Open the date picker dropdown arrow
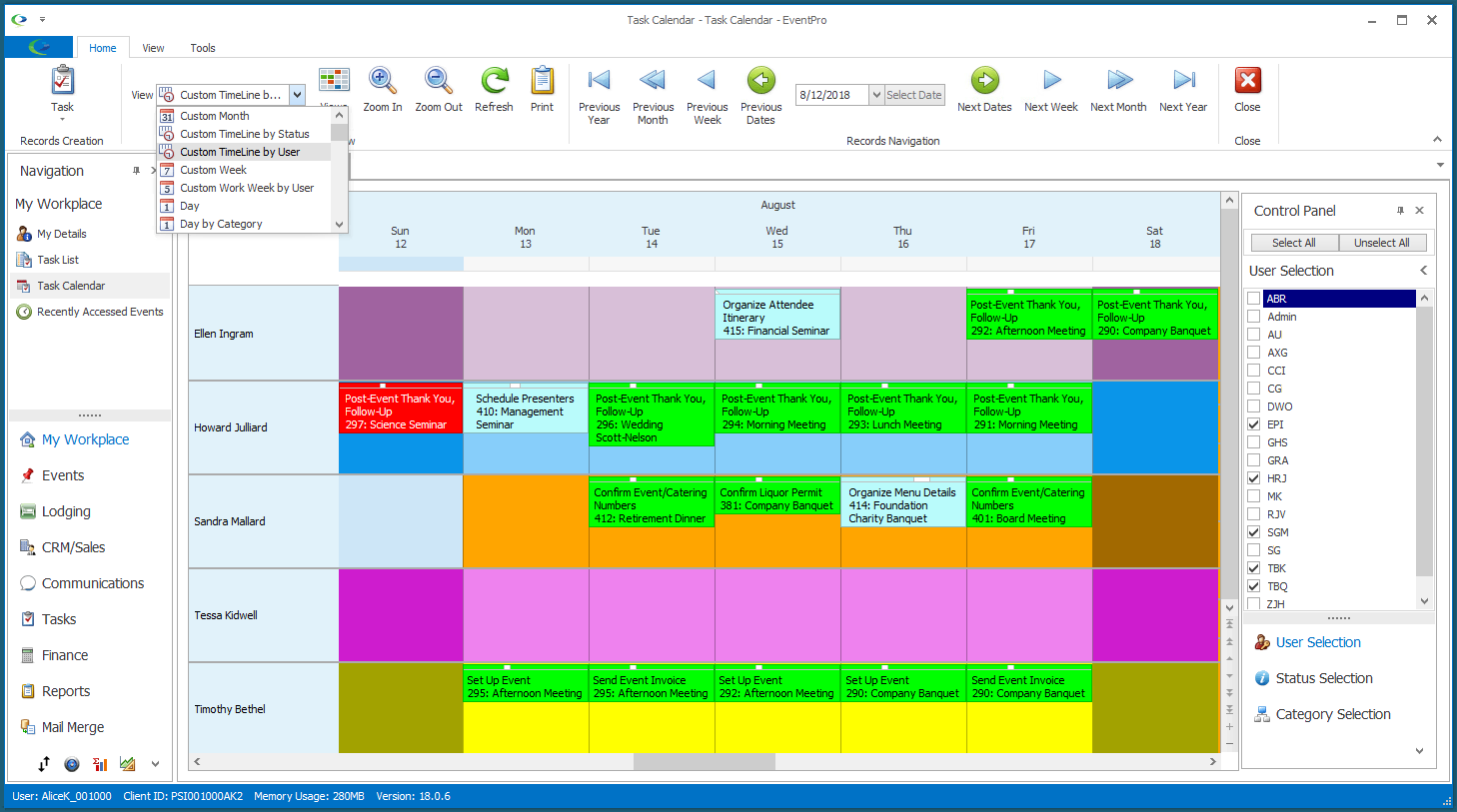 tap(876, 95)
